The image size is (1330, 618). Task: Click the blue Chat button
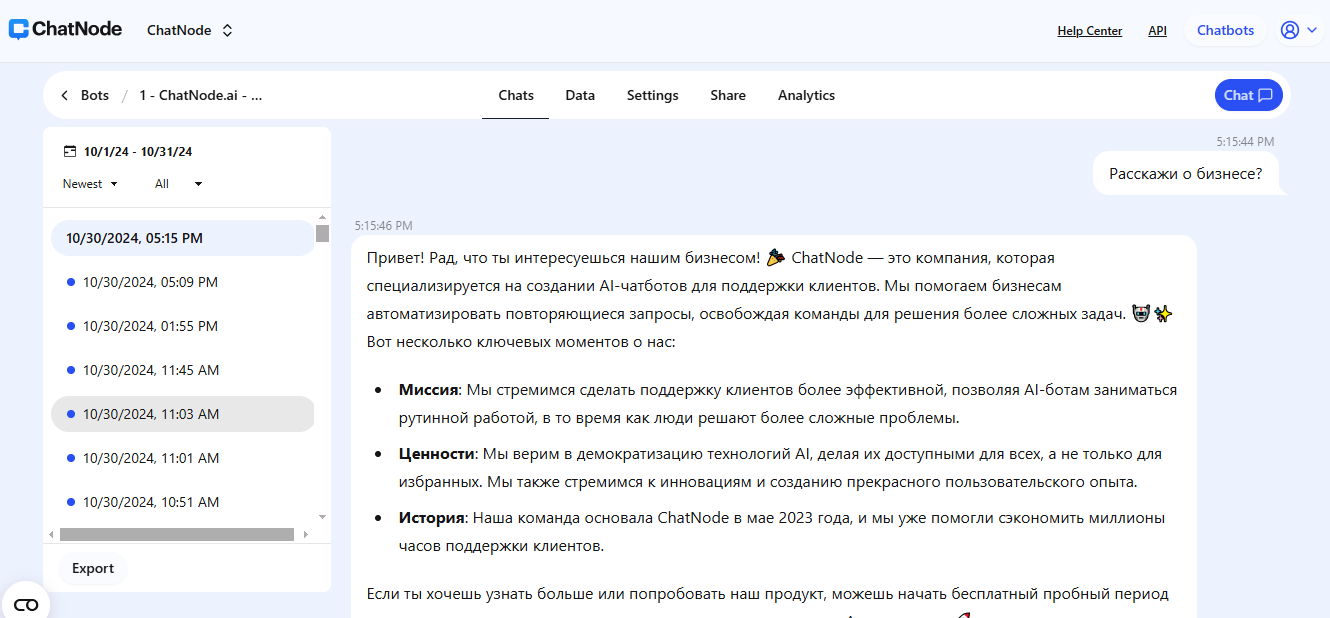[1249, 95]
